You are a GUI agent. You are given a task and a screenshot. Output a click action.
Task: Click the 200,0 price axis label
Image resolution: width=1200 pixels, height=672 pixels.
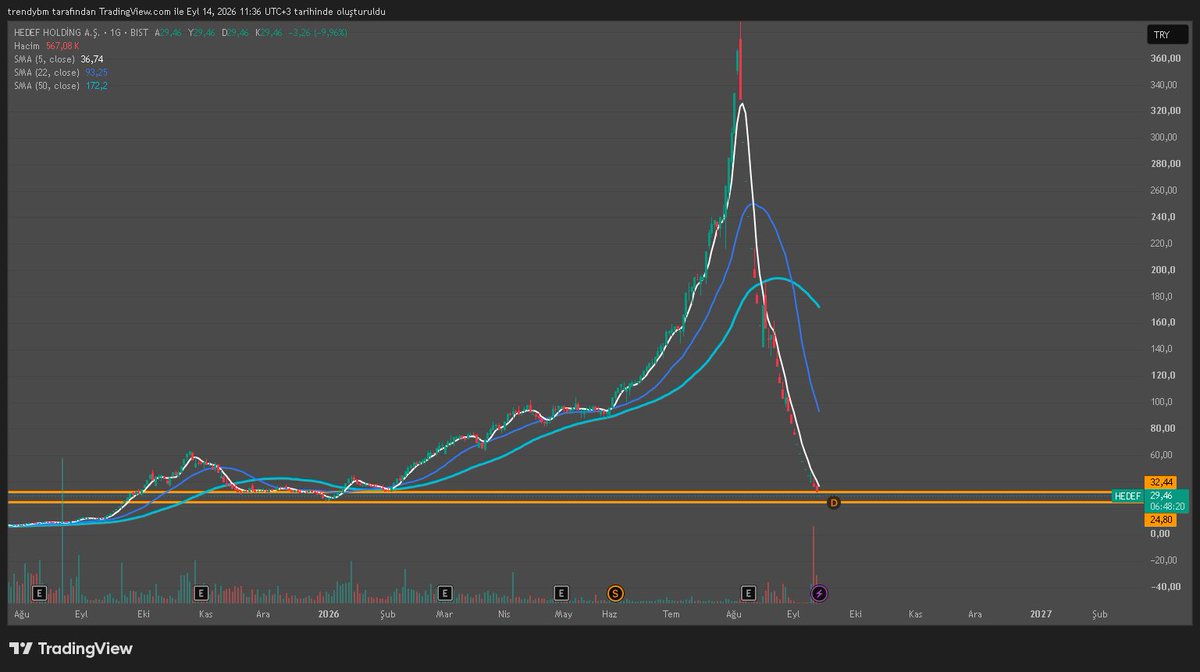click(1164, 270)
